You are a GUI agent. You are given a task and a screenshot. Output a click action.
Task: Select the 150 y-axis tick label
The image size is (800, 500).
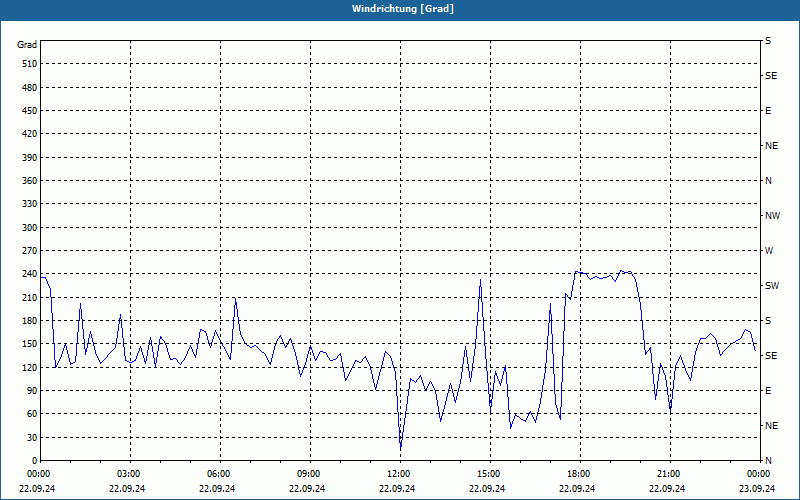tap(30, 344)
